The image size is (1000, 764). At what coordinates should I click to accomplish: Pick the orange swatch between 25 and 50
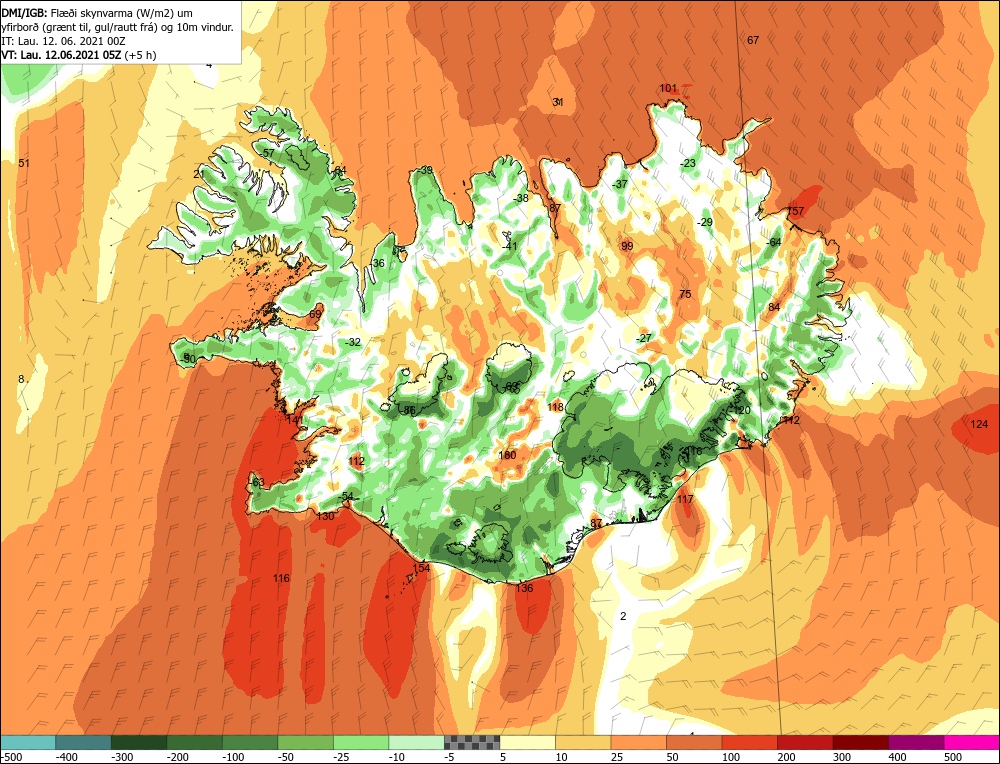point(638,742)
